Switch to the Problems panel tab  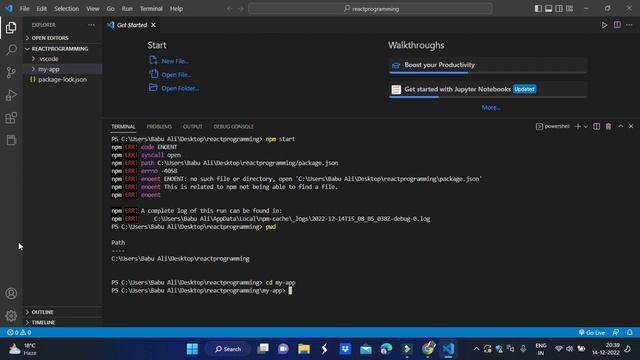click(159, 127)
